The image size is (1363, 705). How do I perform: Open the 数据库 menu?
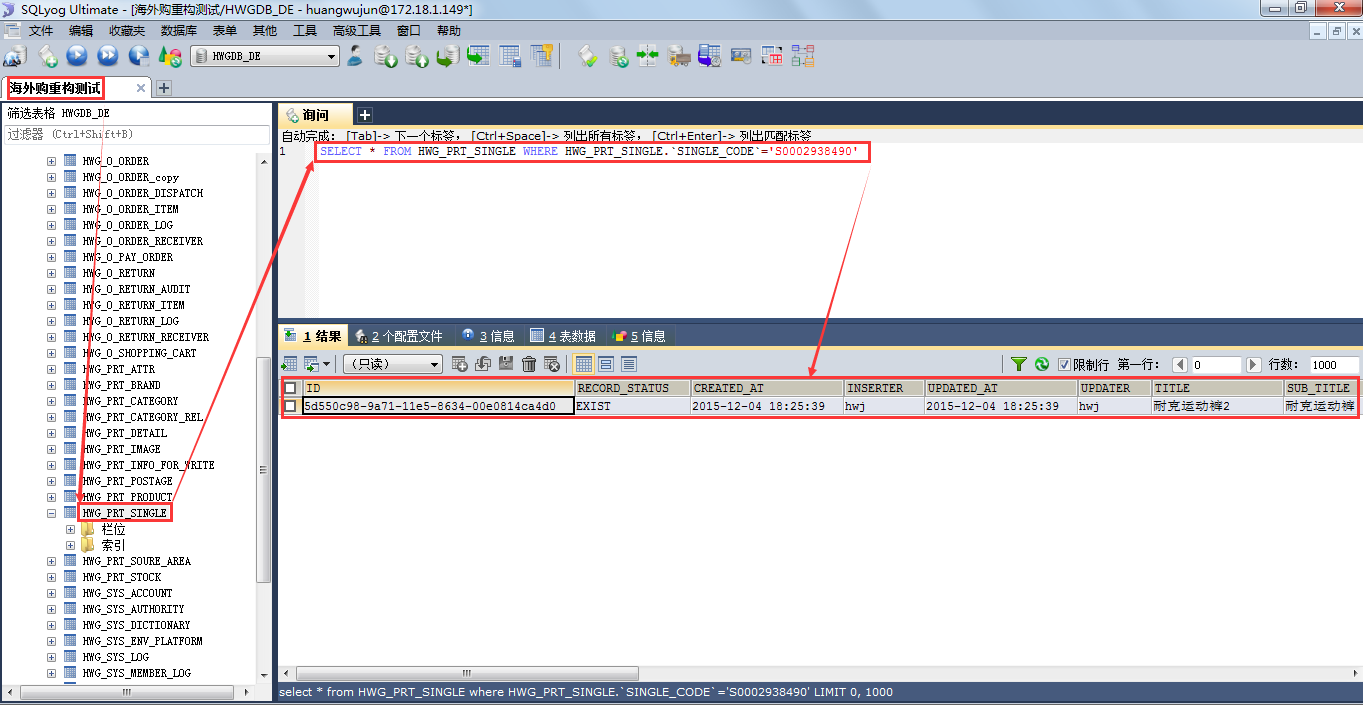[178, 31]
